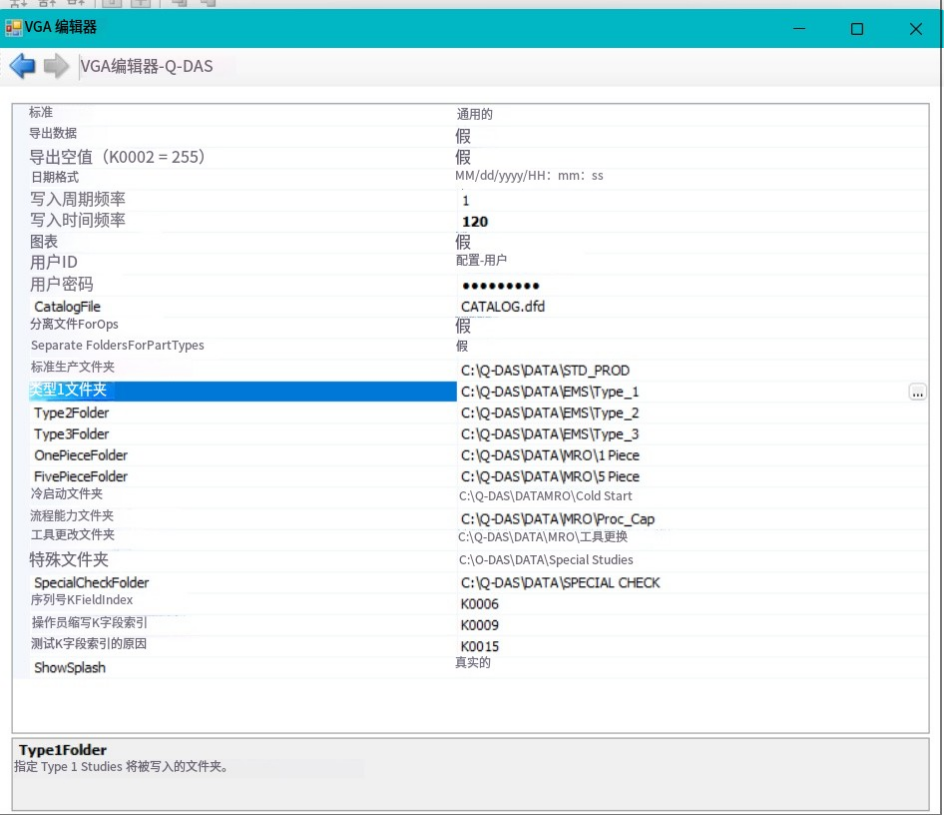This screenshot has height=816, width=944.
Task: Click the 假 value of Separate FoldersForPartTypes
Action: [x=462, y=346]
